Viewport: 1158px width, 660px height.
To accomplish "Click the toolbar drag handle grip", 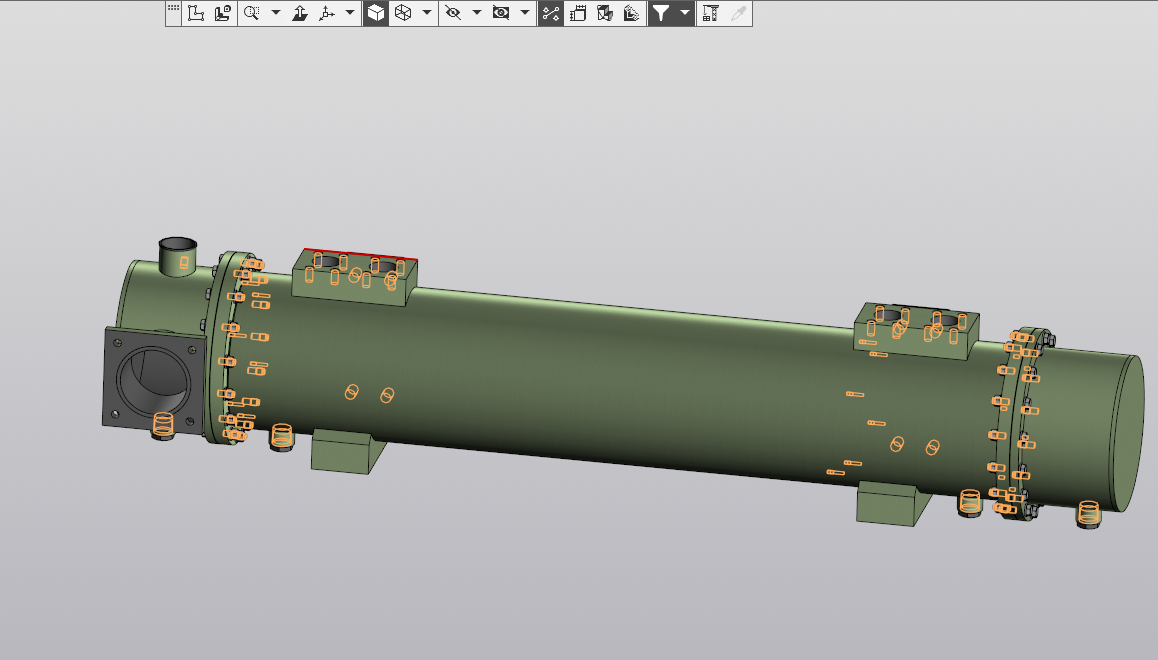I will 174,9.
